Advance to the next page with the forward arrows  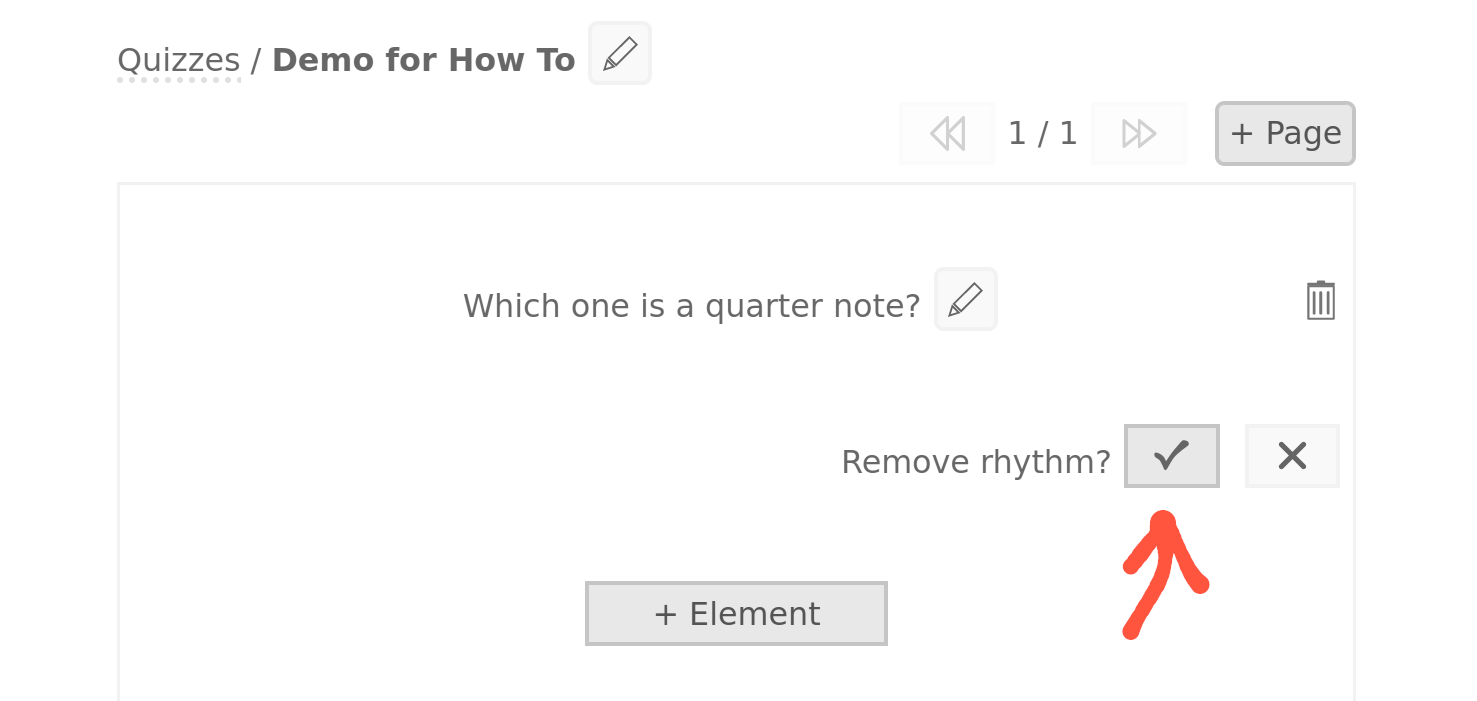click(x=1139, y=133)
